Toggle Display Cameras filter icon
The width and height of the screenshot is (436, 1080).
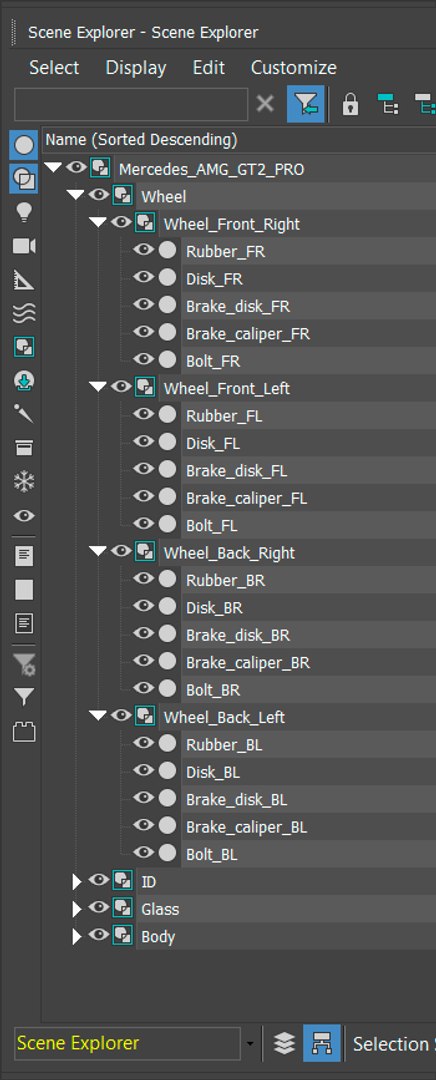tap(24, 247)
